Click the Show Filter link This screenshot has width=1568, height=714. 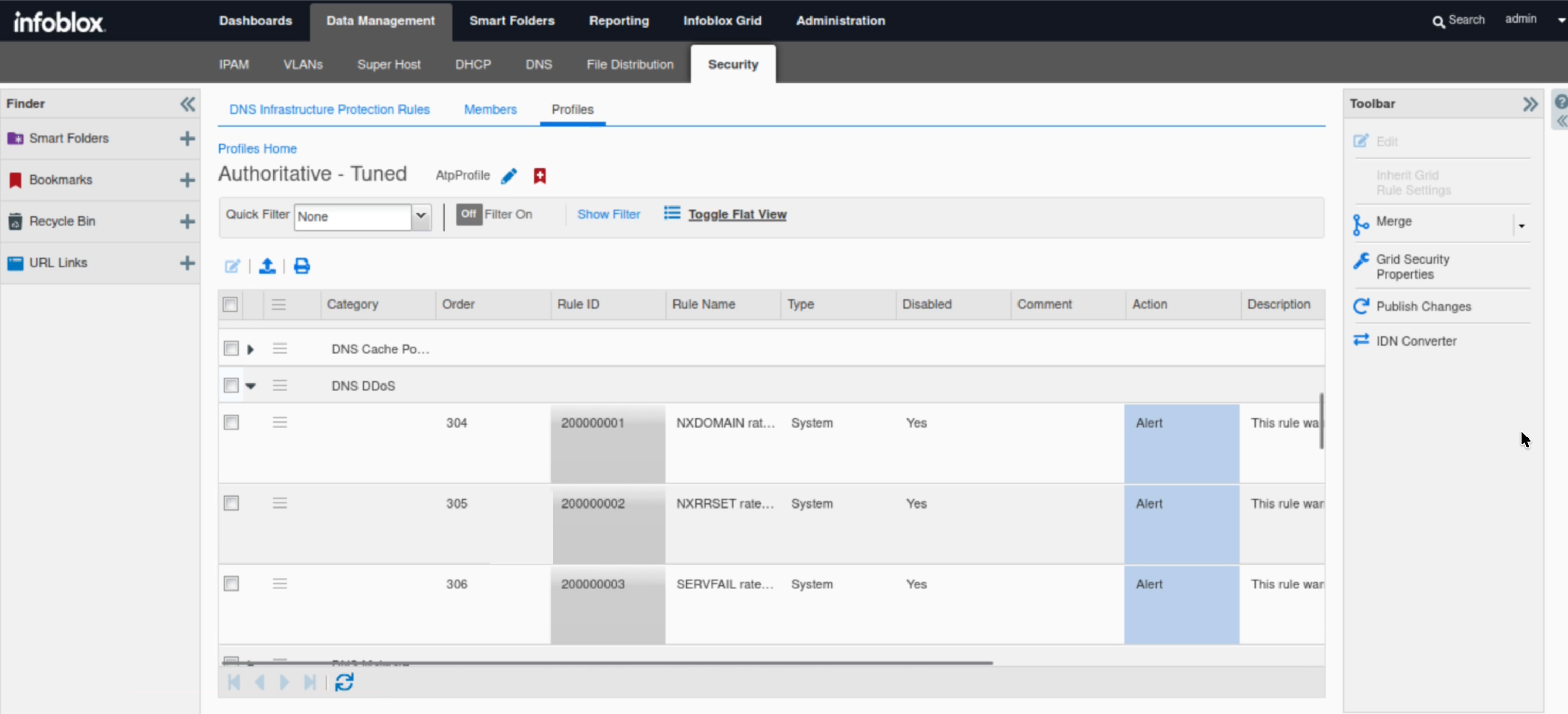click(x=609, y=214)
